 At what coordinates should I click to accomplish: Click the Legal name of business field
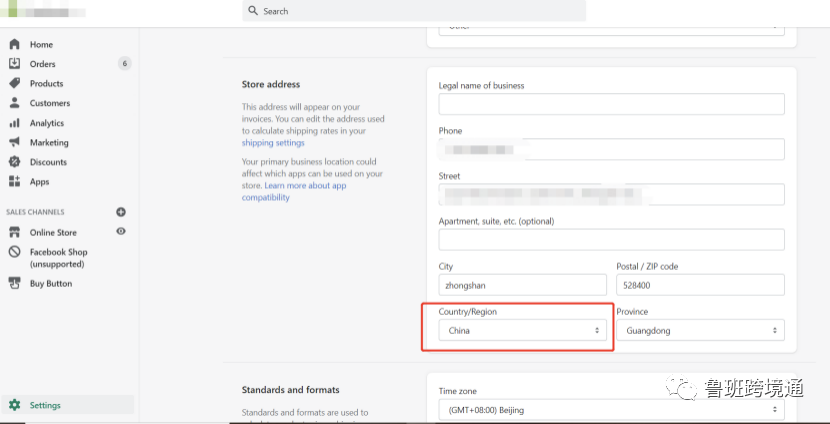click(x=611, y=104)
